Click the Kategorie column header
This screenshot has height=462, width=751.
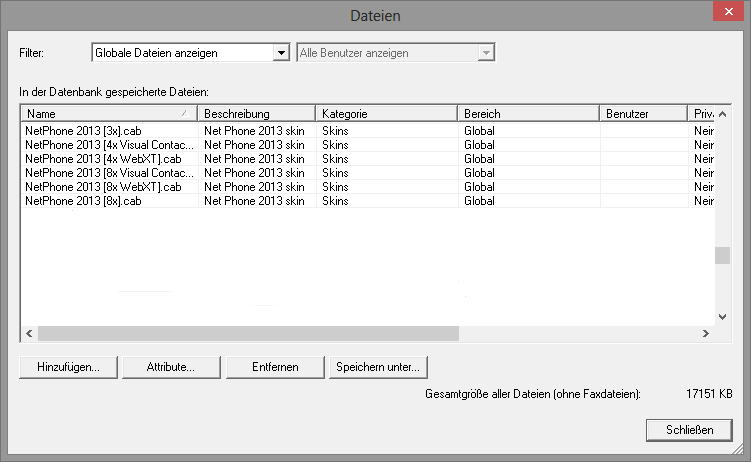click(386, 114)
